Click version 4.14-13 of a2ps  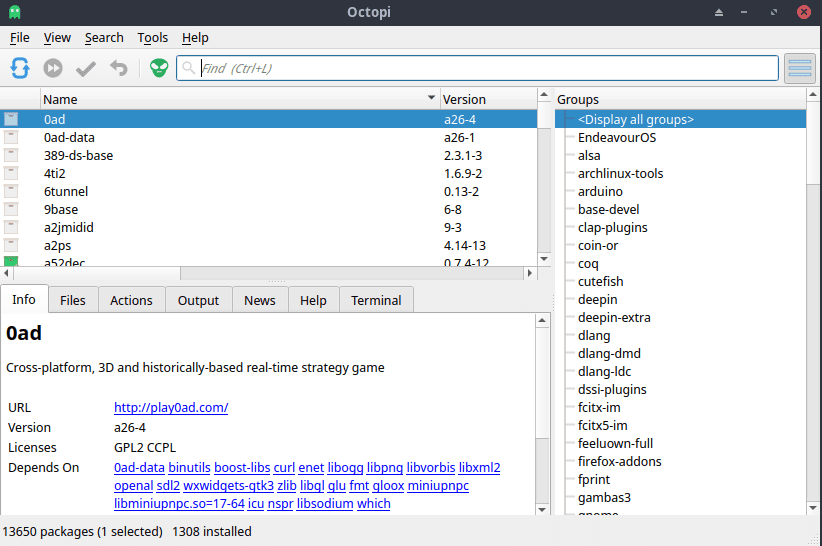click(465, 246)
